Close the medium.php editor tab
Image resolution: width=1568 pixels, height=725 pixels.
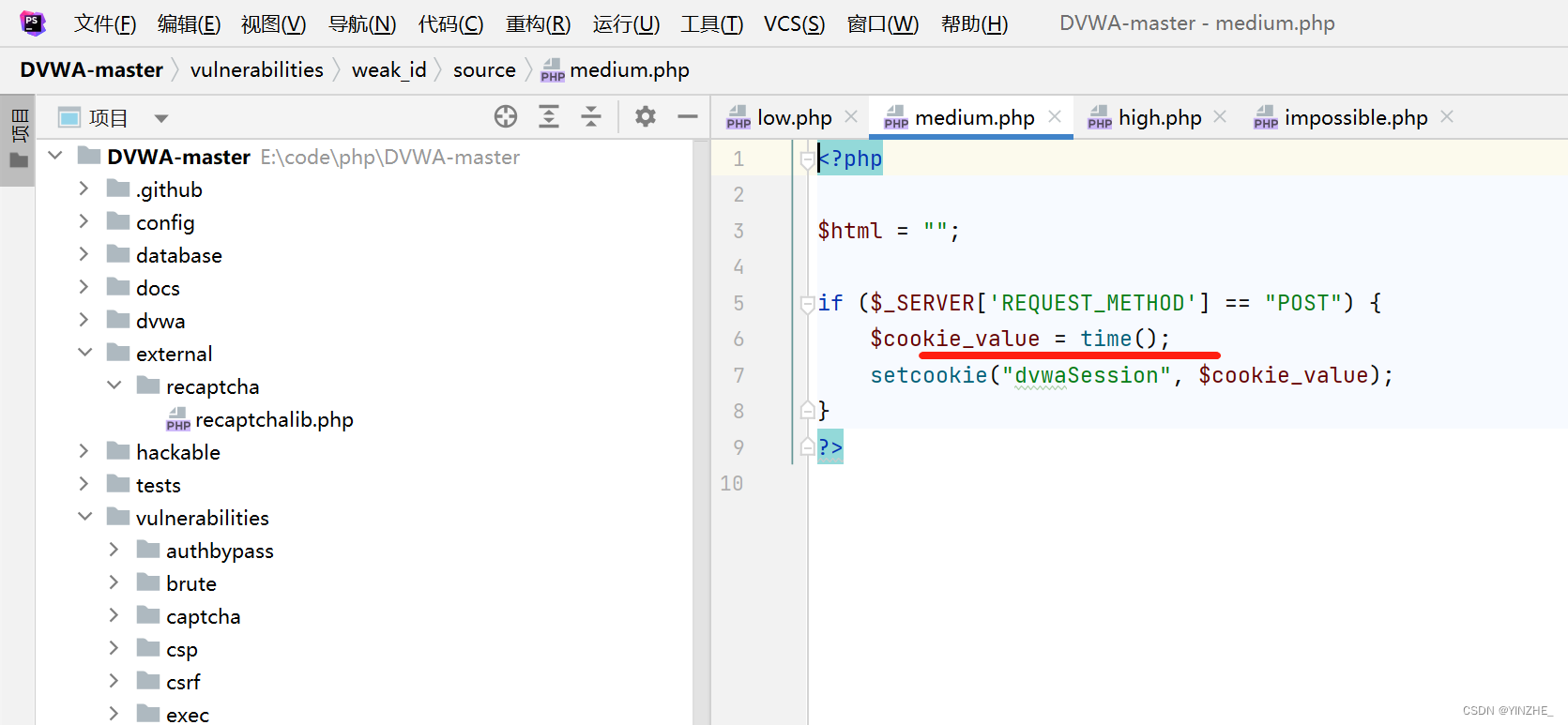click(x=1055, y=116)
